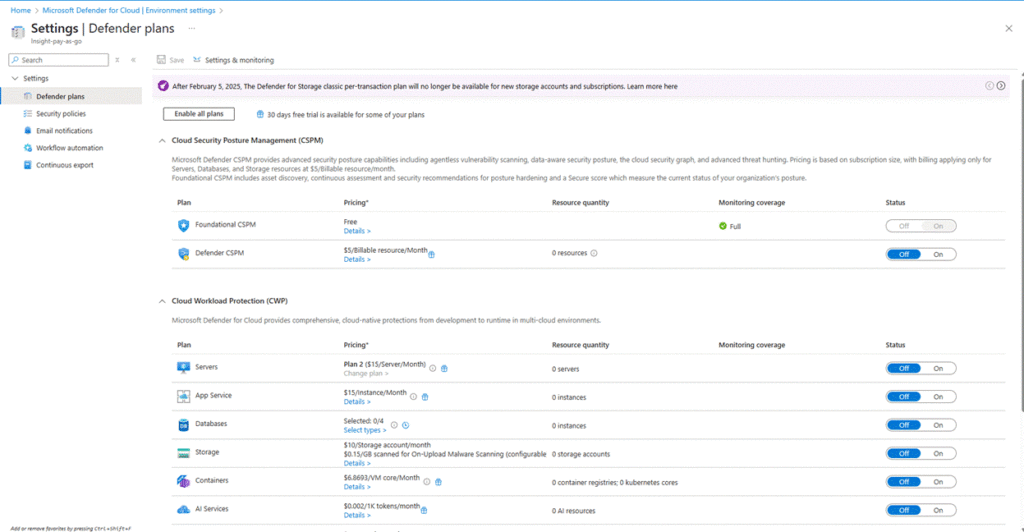Click the collapse sidebar double-chevron icon

coord(133,60)
